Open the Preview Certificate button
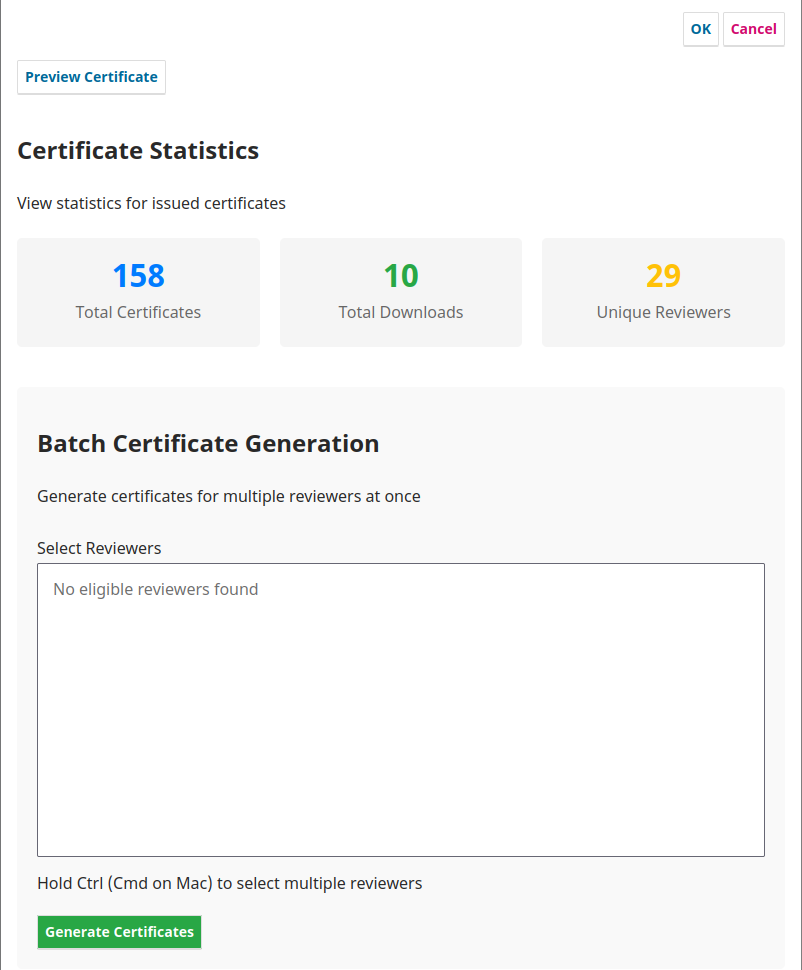This screenshot has height=970, width=802. pos(91,77)
